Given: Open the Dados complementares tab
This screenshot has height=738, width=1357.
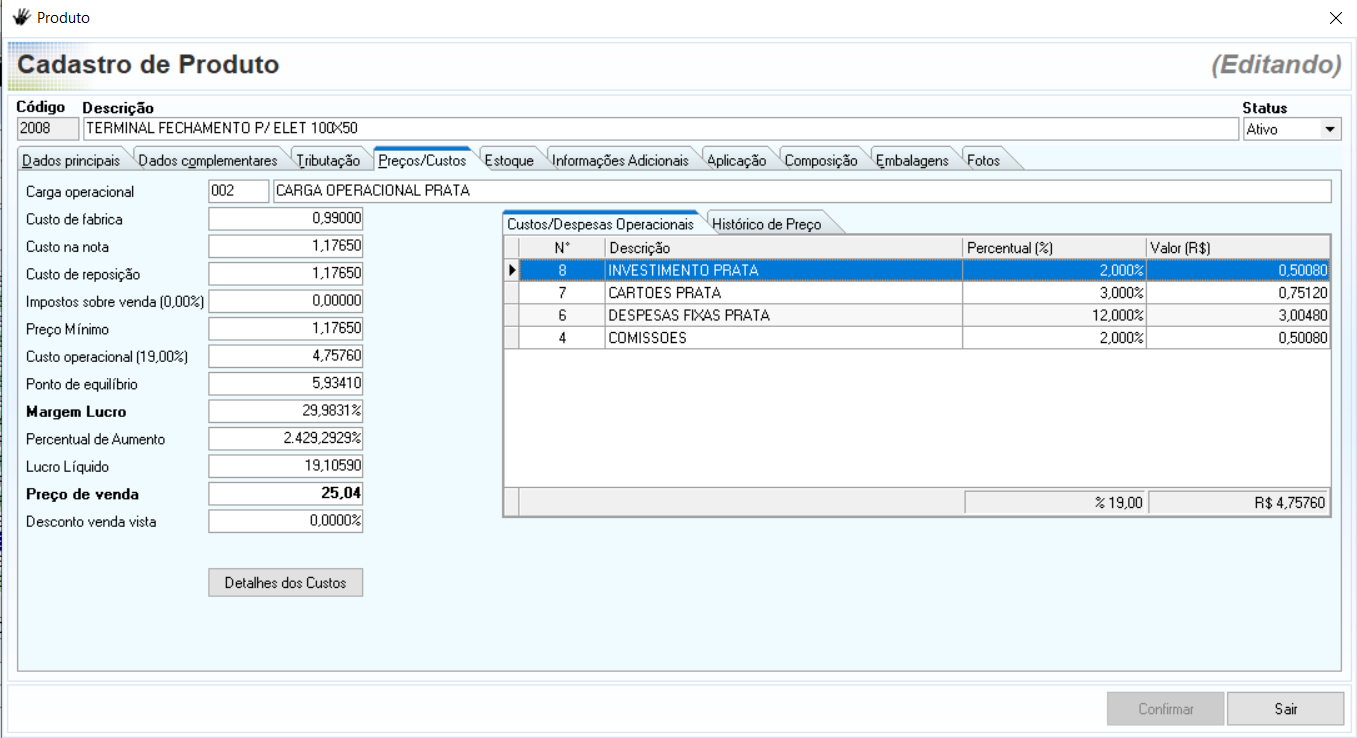Looking at the screenshot, I should click(208, 160).
